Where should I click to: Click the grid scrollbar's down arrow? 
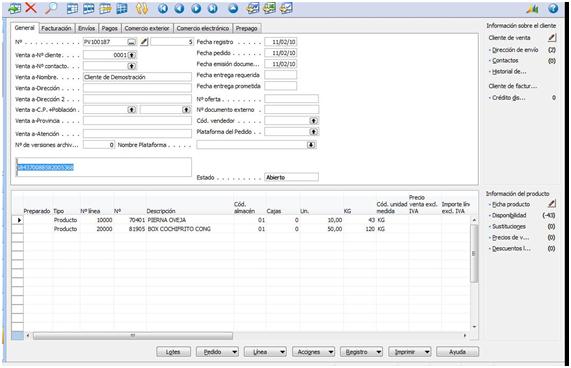[x=474, y=327]
